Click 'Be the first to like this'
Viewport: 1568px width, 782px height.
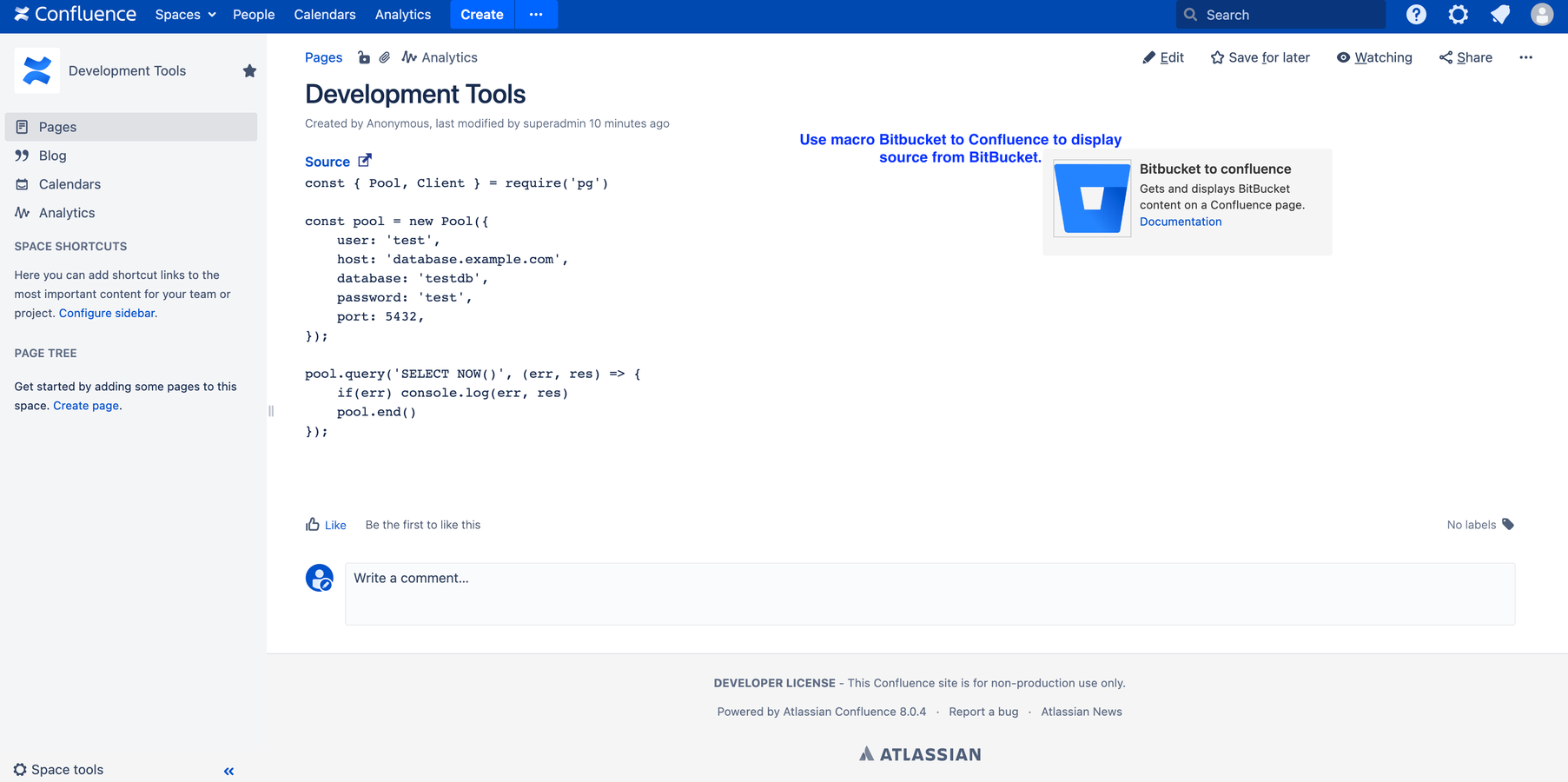click(423, 525)
